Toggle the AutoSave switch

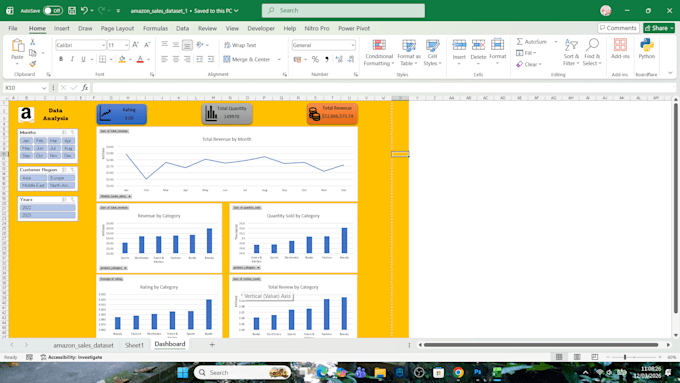pos(53,10)
